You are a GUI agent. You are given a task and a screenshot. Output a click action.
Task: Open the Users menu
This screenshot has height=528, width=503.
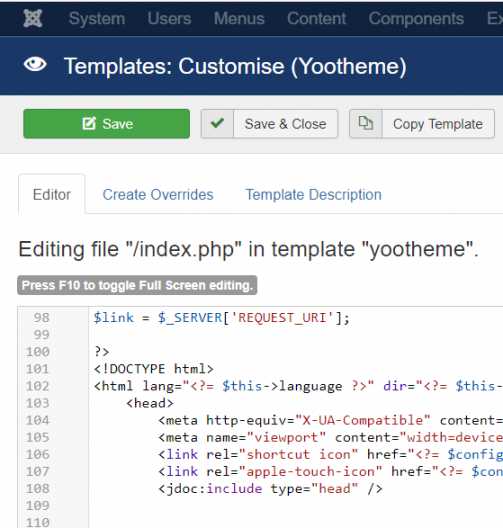pos(169,19)
